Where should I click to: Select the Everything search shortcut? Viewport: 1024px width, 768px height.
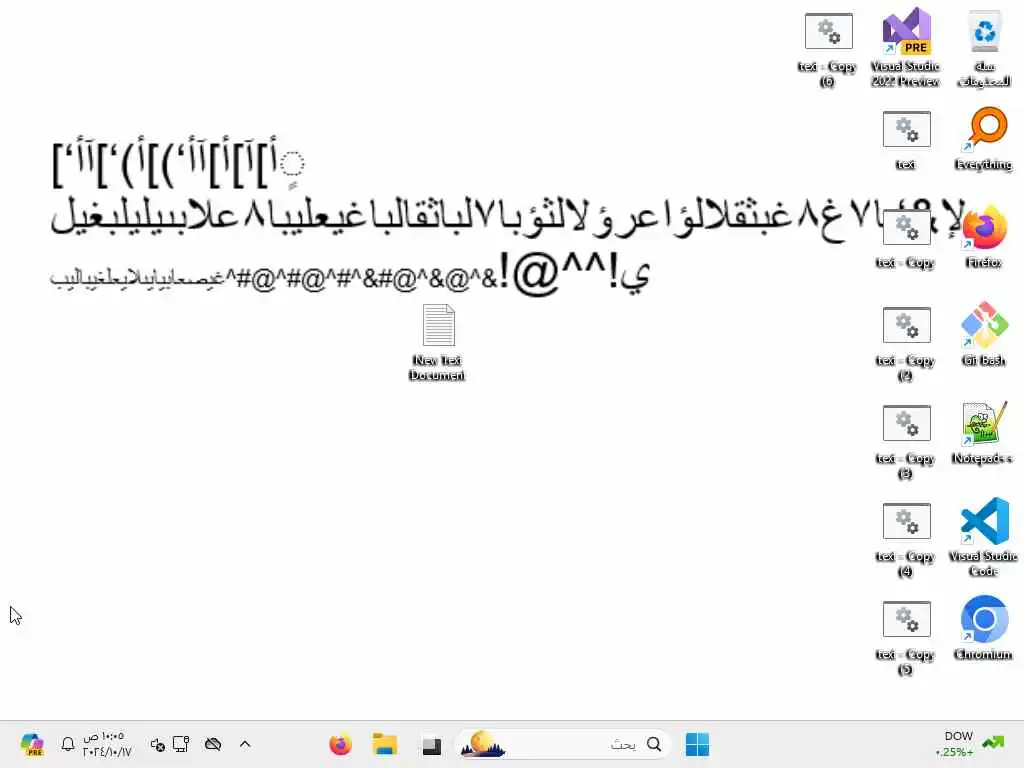point(984,138)
